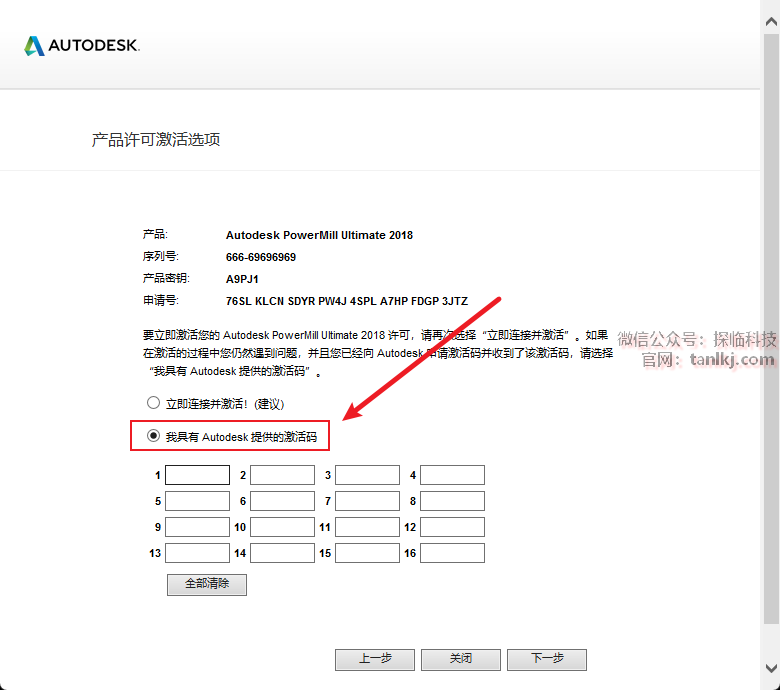Image resolution: width=780 pixels, height=690 pixels.
Task: Focus activation code field 4
Action: (453, 475)
